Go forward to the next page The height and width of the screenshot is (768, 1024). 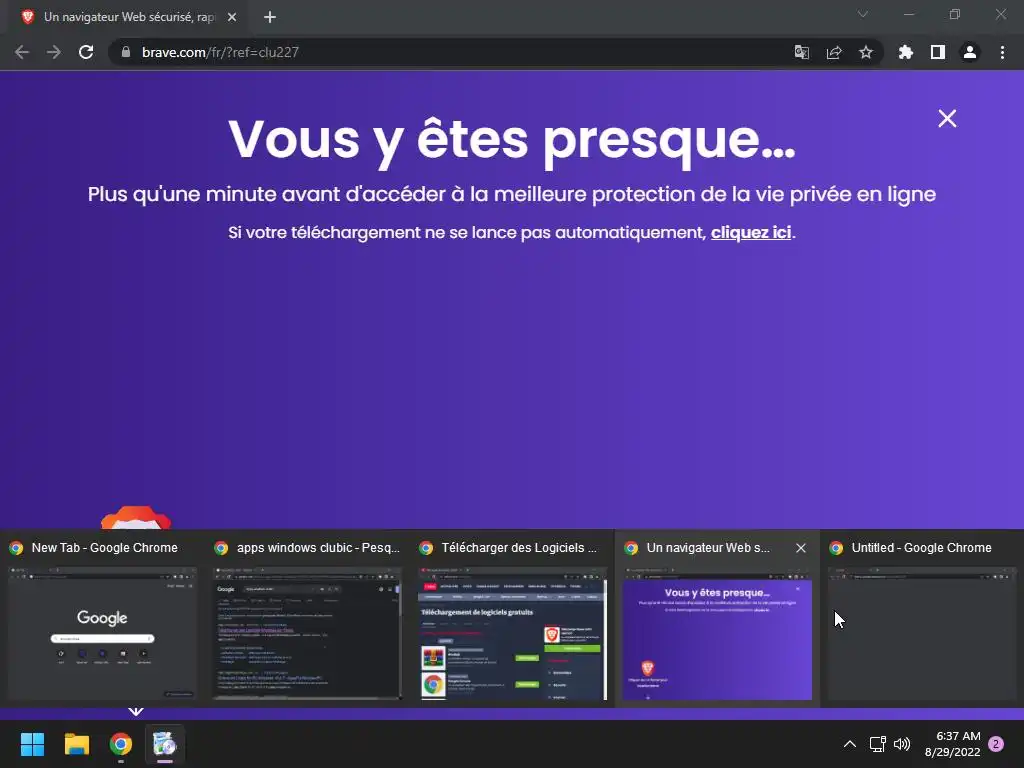(x=54, y=52)
